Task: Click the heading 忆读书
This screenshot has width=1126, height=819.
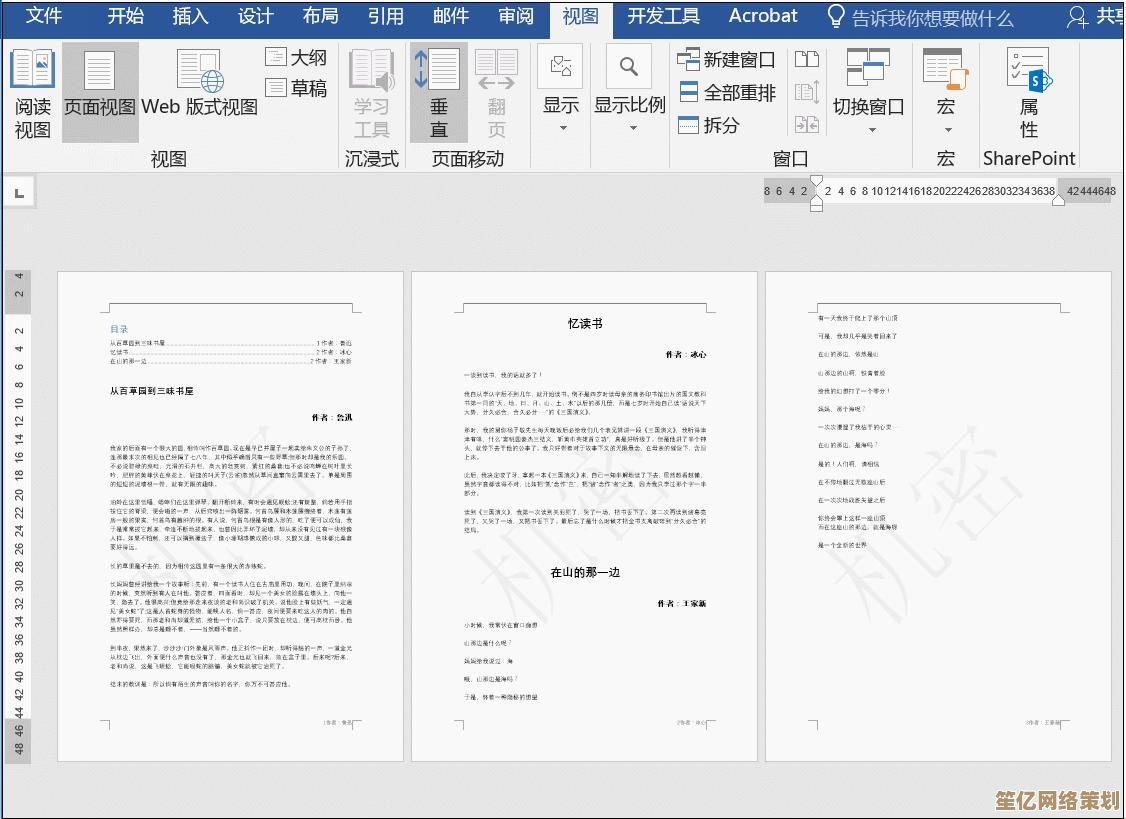Action: click(x=585, y=324)
